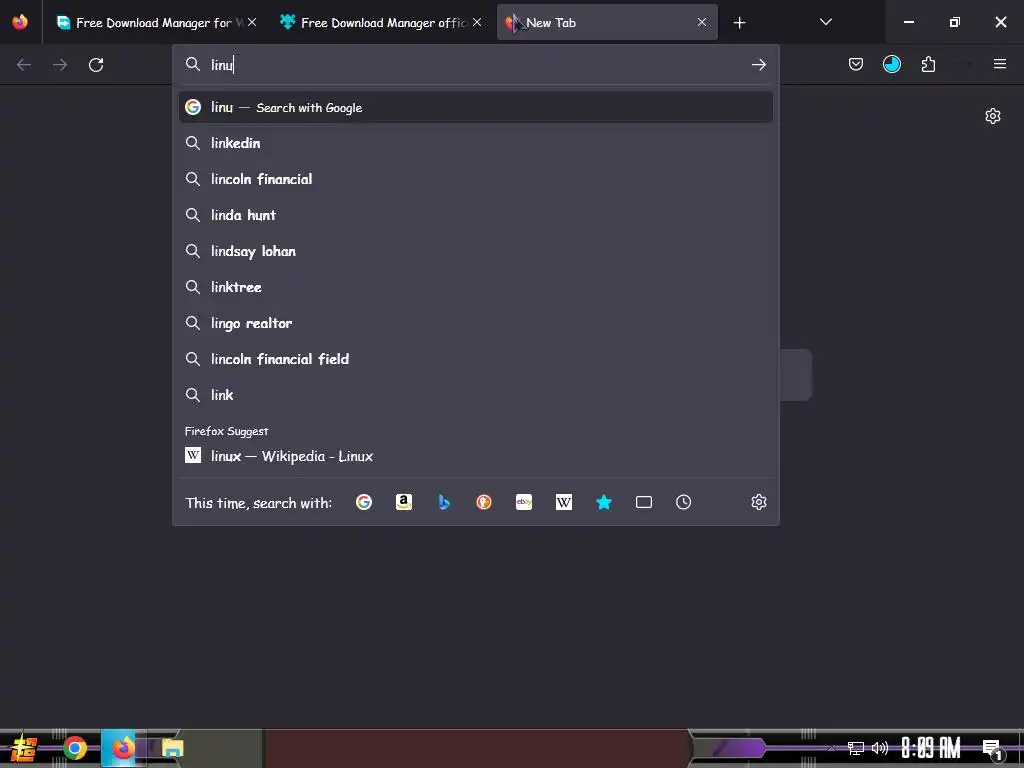Pick the linda hunt suggestion

475,215
